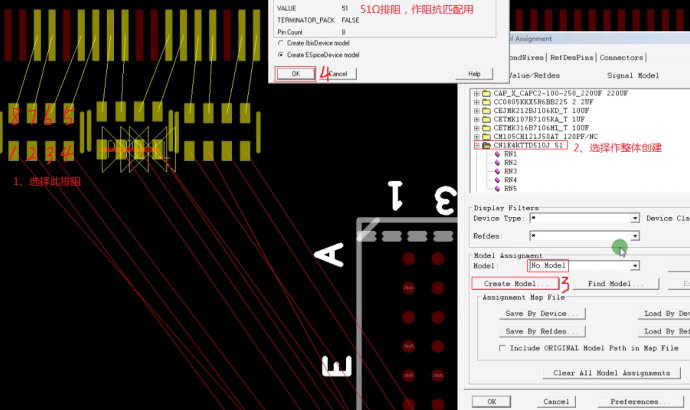
Task: Choose Create ESpiceDevice model option
Action: (x=280, y=55)
